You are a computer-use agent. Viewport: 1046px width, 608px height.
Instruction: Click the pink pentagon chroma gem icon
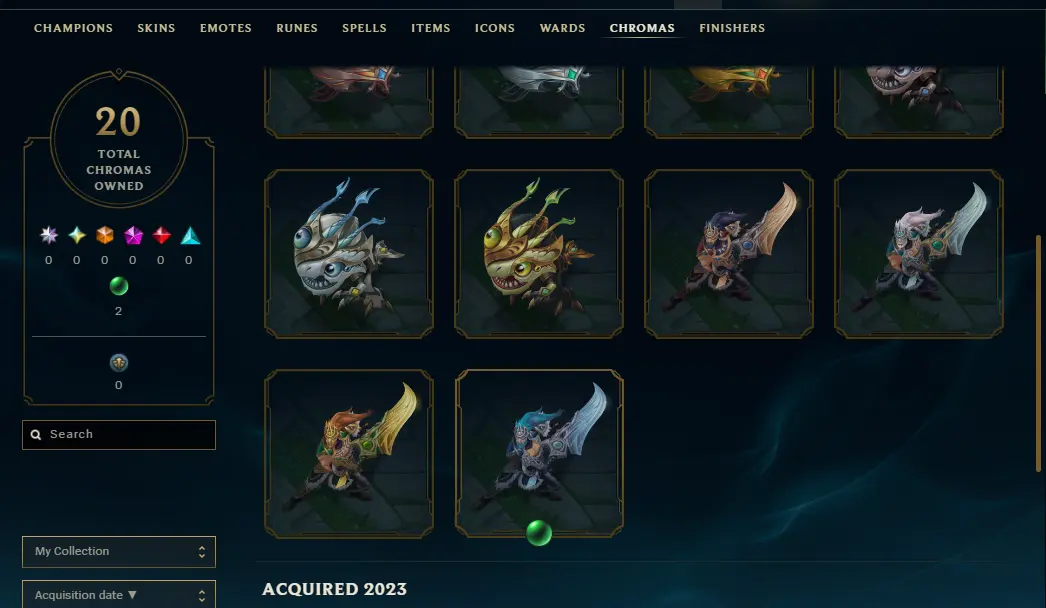click(133, 235)
